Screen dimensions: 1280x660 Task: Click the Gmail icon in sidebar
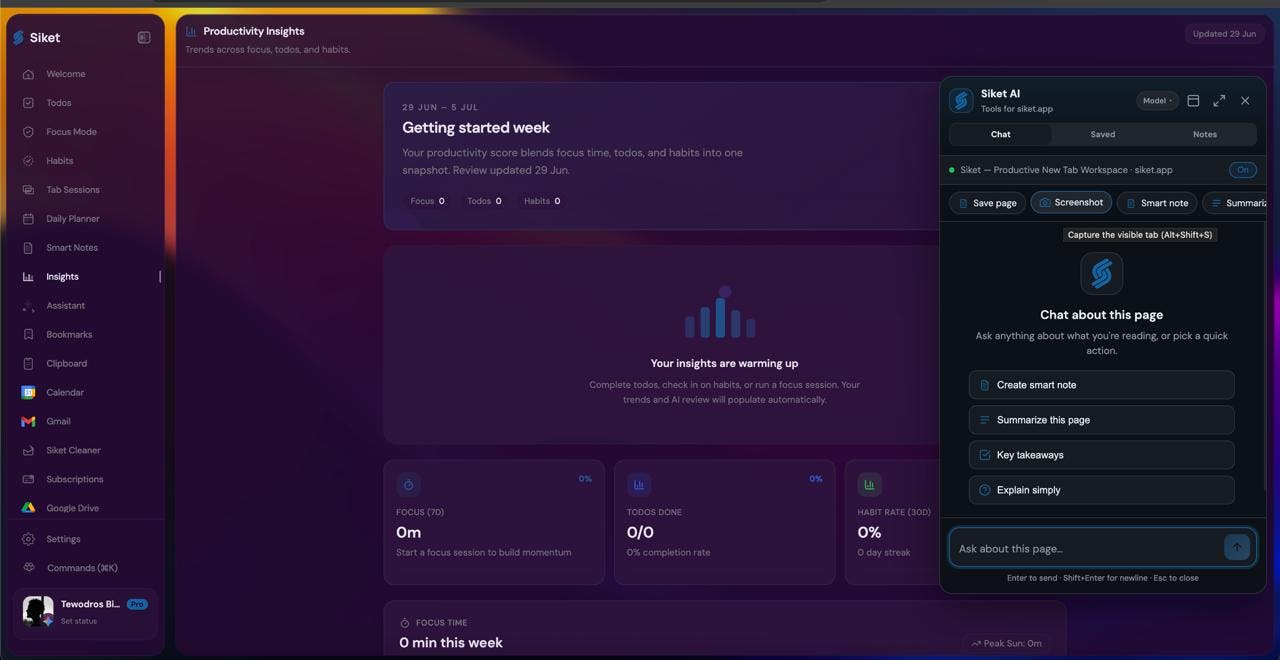tap(28, 422)
